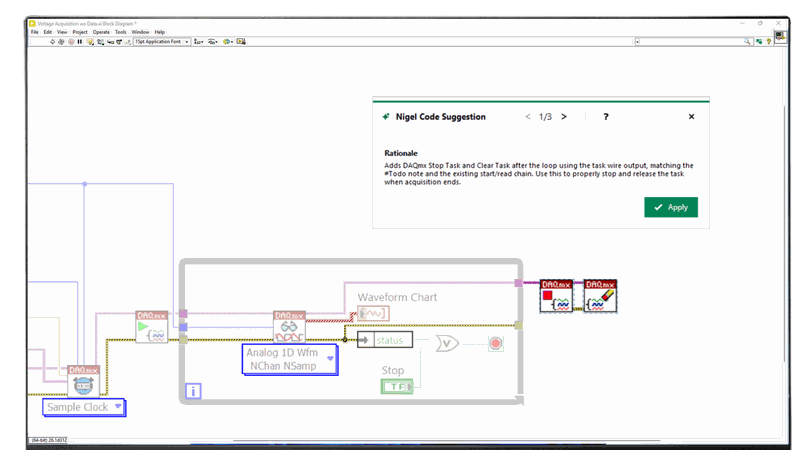
Task: Open the Edit menu
Action: tap(47, 32)
